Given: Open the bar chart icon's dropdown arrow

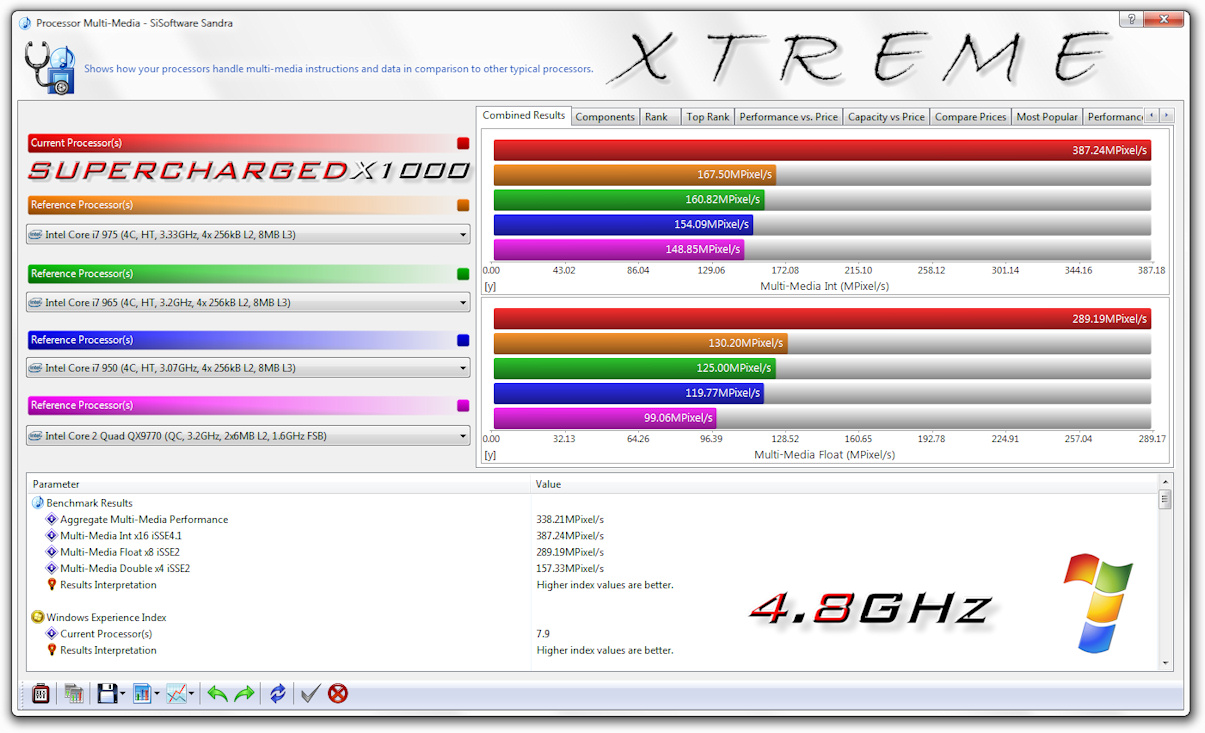Looking at the screenshot, I should [157, 693].
